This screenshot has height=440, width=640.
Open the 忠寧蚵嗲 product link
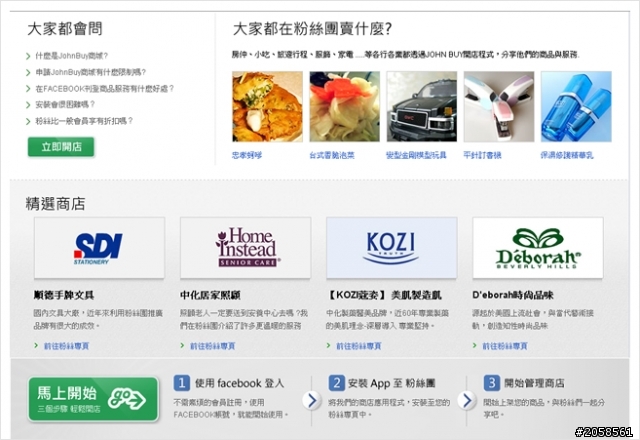click(247, 155)
